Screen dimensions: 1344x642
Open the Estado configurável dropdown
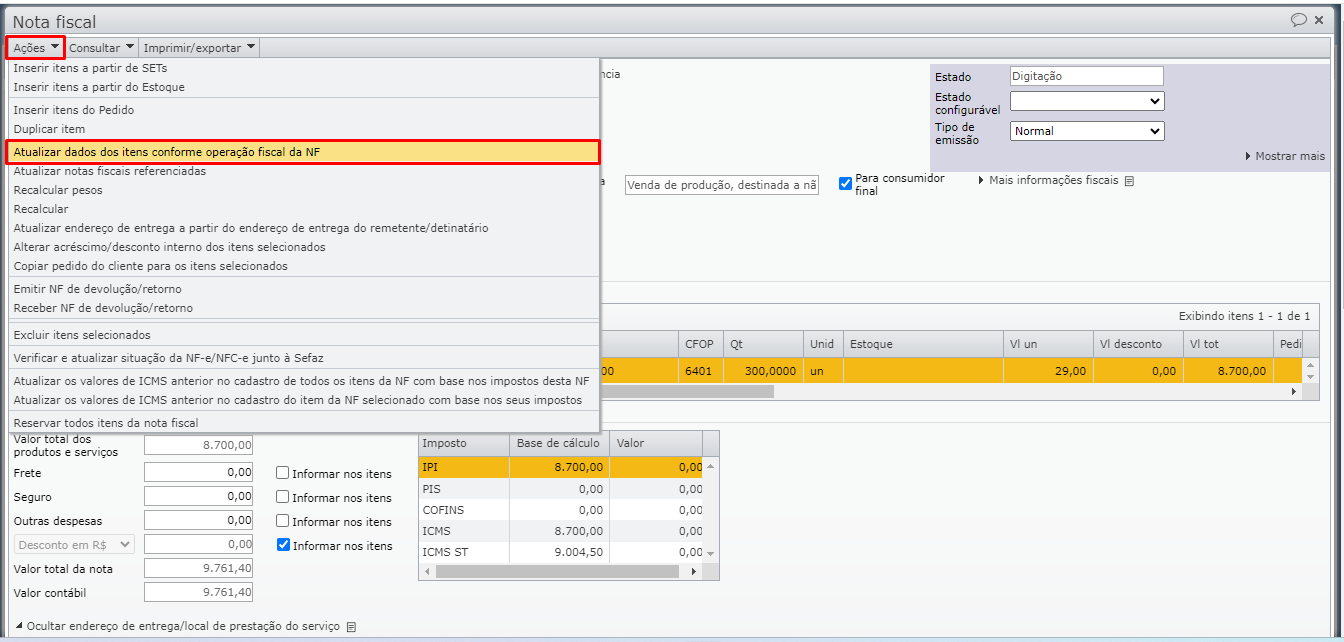1087,101
